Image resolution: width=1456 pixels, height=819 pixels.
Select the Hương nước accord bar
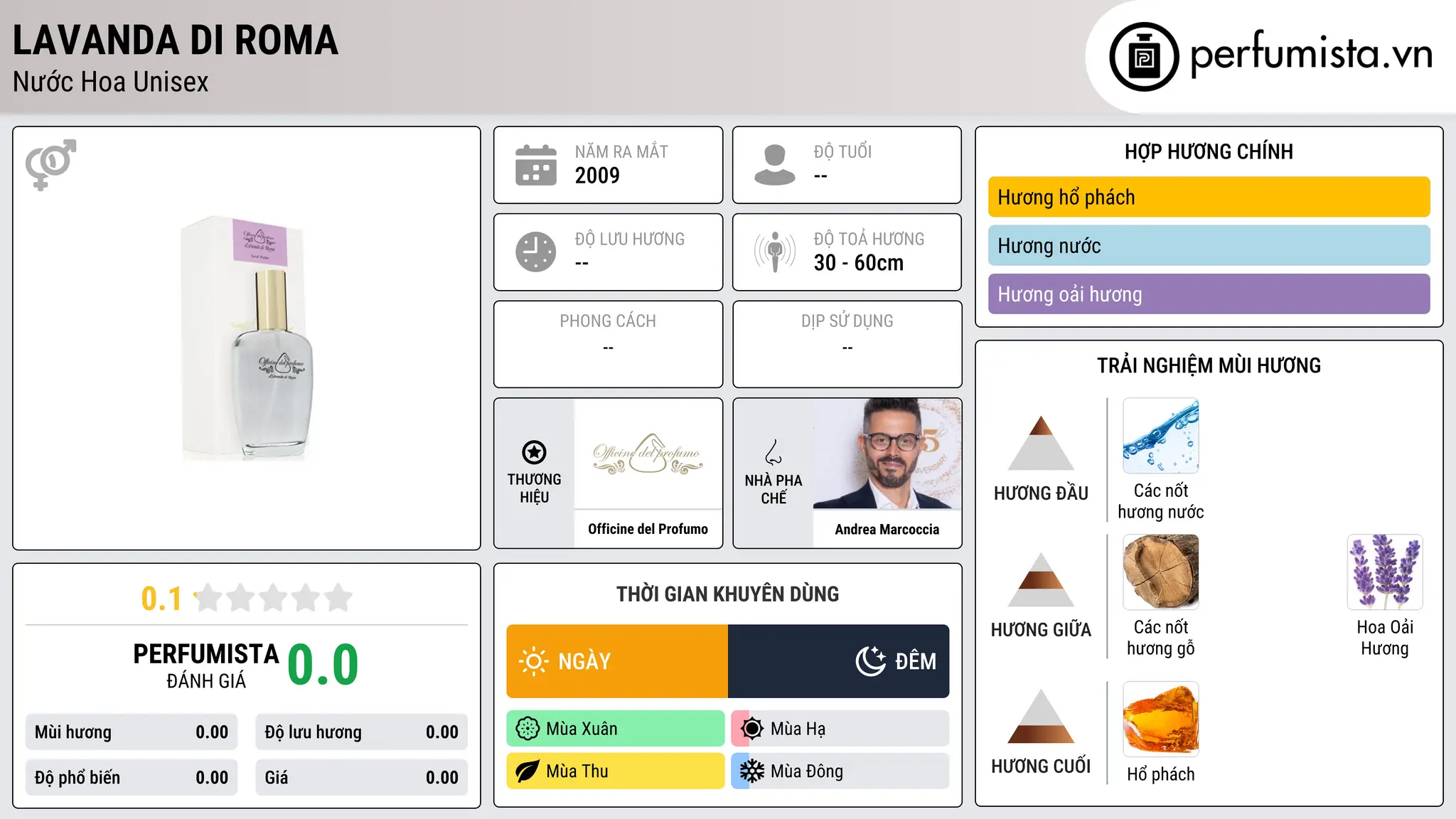coord(1209,245)
